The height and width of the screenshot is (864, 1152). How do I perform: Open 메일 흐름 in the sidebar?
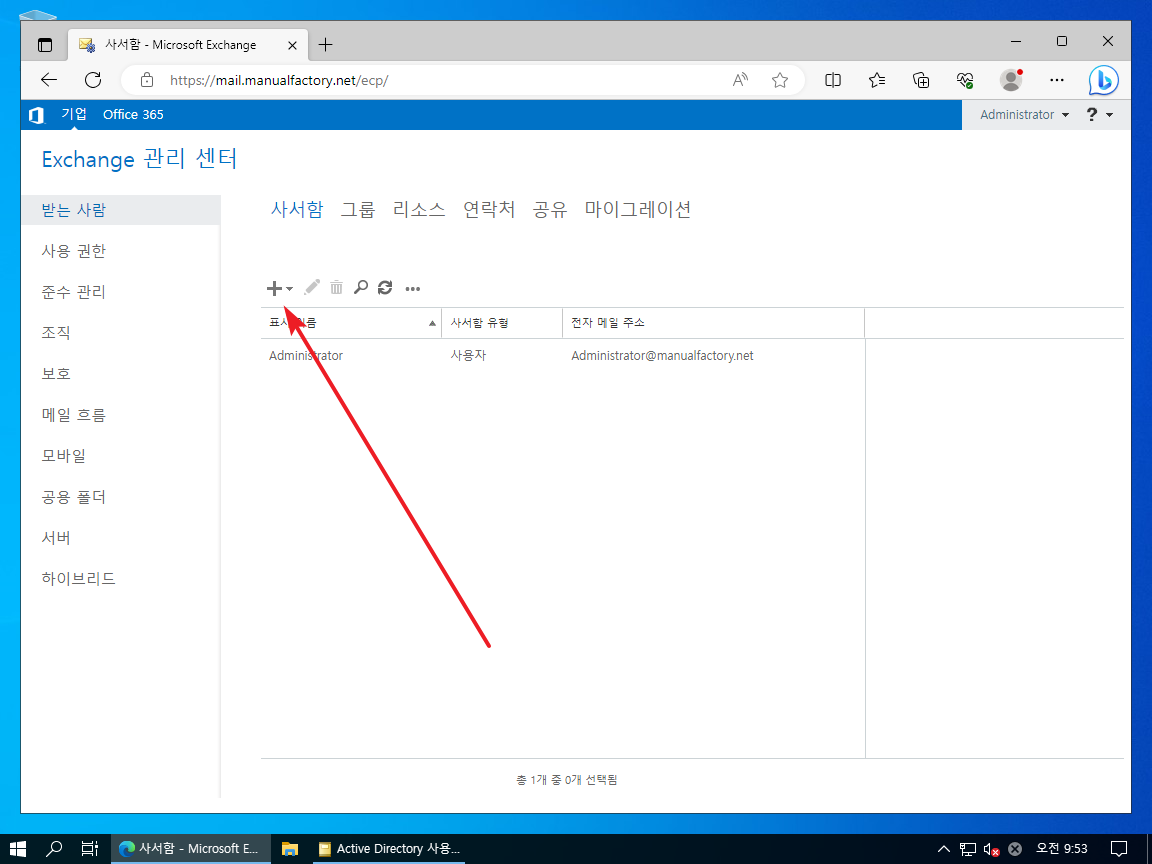73,415
